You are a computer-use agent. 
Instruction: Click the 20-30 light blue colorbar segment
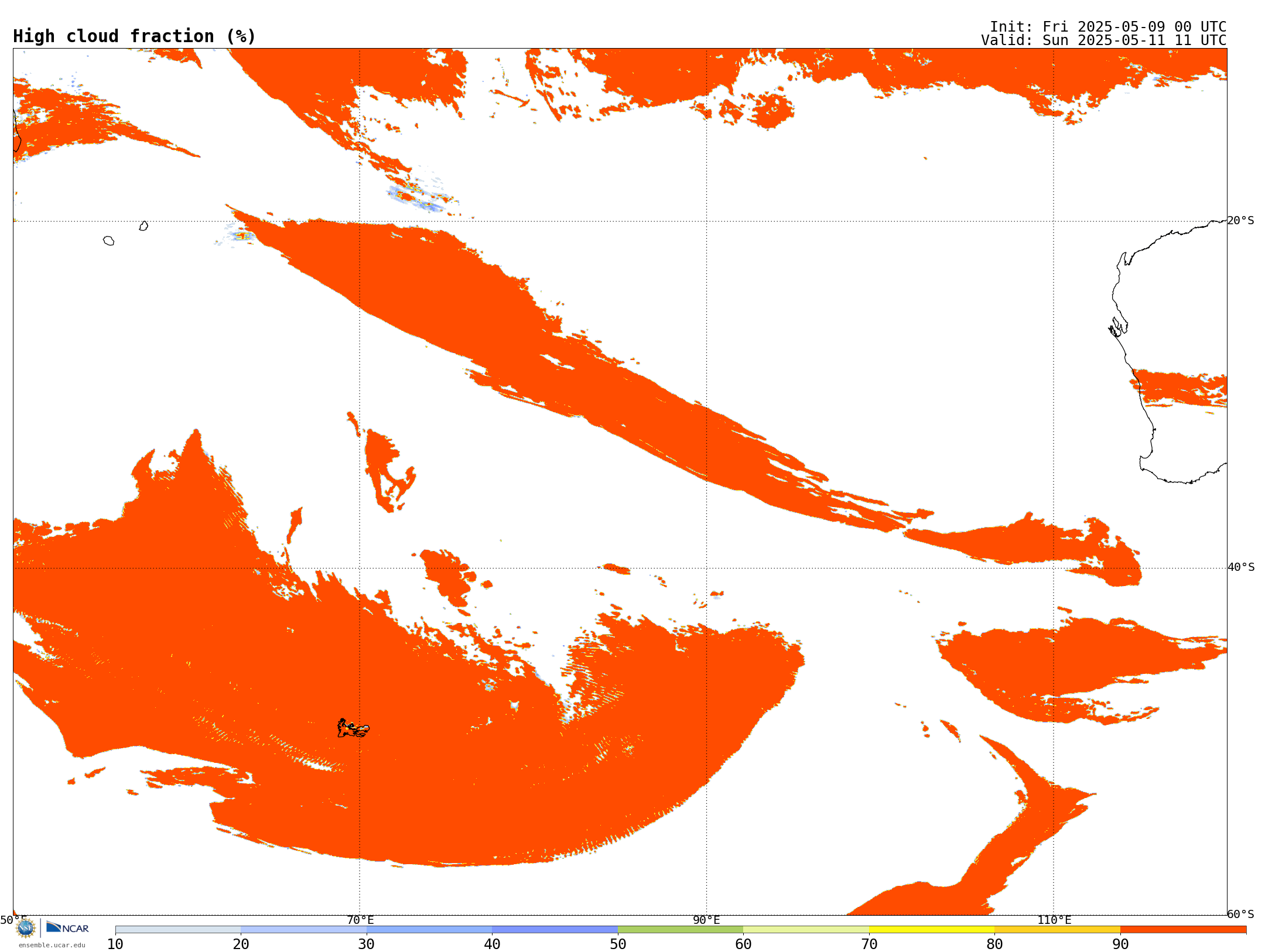tap(303, 930)
